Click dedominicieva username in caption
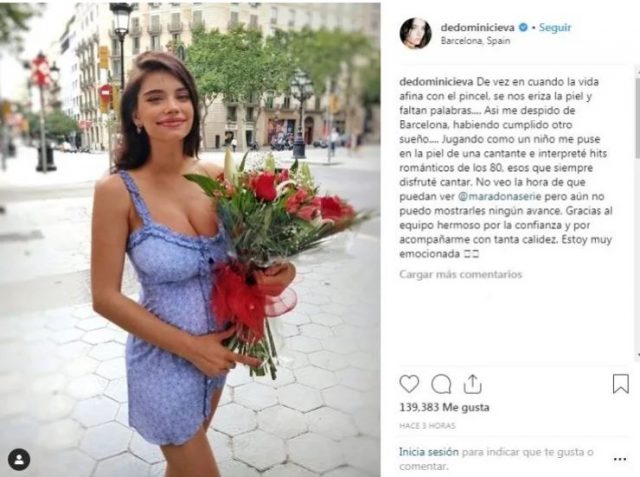This screenshot has width=640, height=477. point(436,82)
